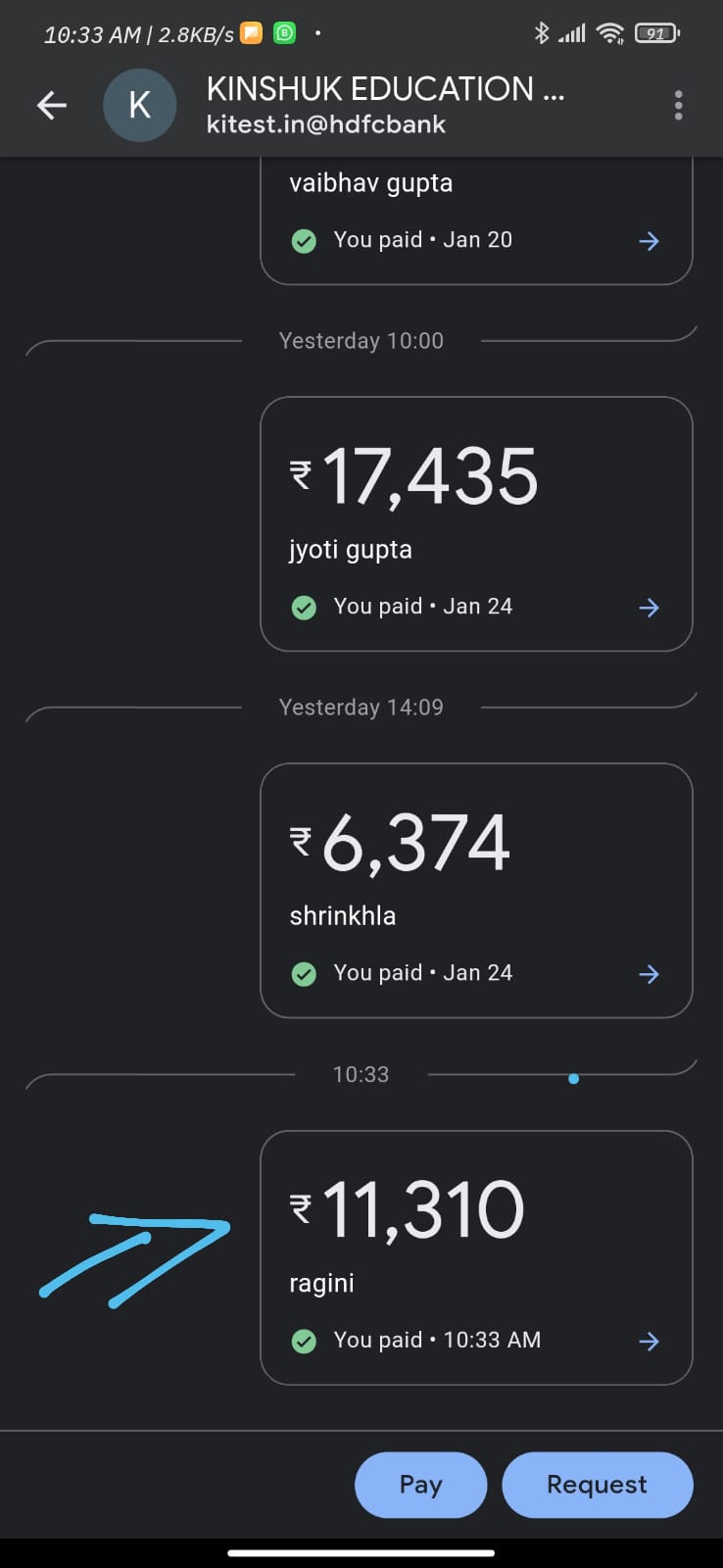This screenshot has height=1568, width=723.
Task: Open vaibhav gupta payment details arrow
Action: 649,241
